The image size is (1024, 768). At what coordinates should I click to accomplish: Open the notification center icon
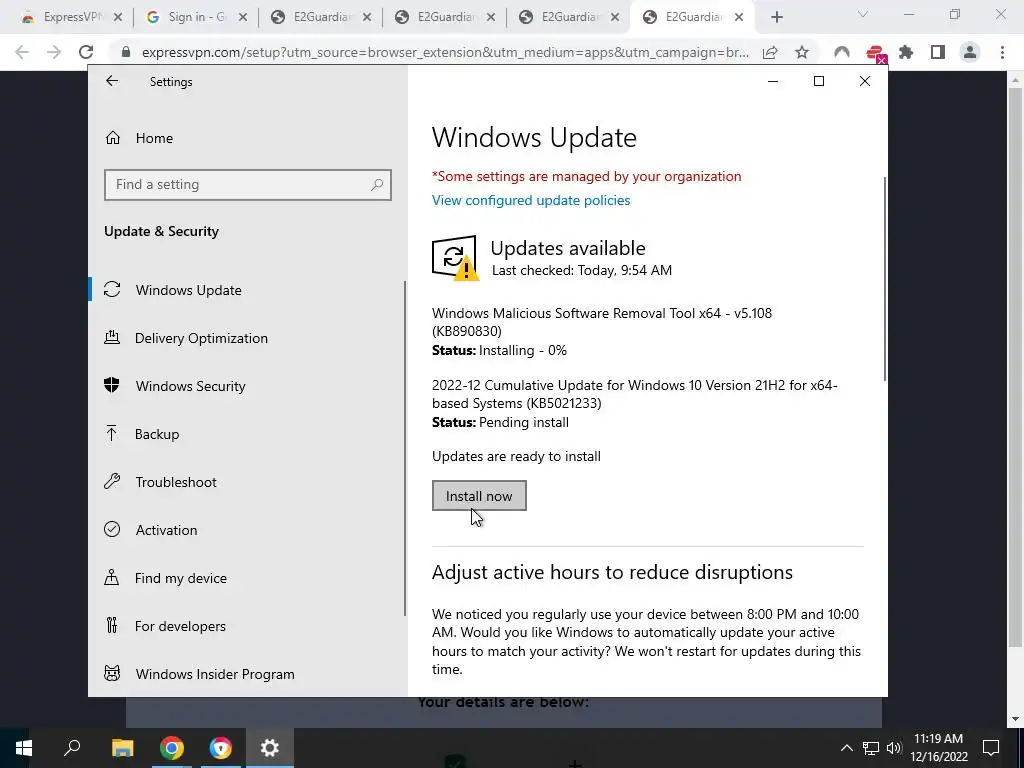991,748
